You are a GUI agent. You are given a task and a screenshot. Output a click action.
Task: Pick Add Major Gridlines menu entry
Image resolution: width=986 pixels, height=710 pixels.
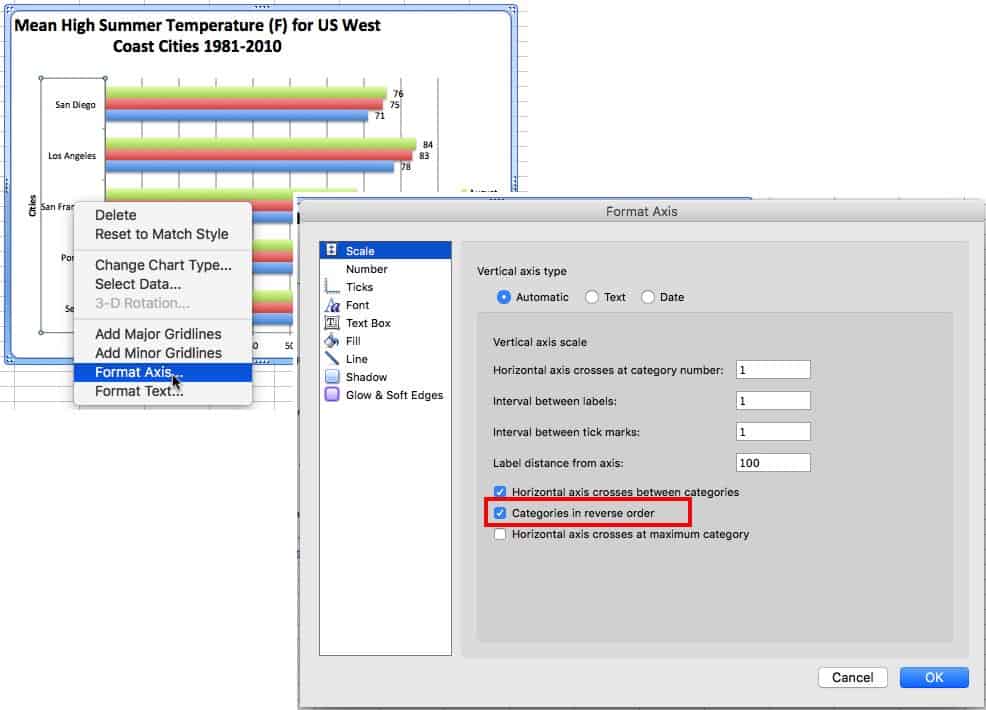point(158,334)
